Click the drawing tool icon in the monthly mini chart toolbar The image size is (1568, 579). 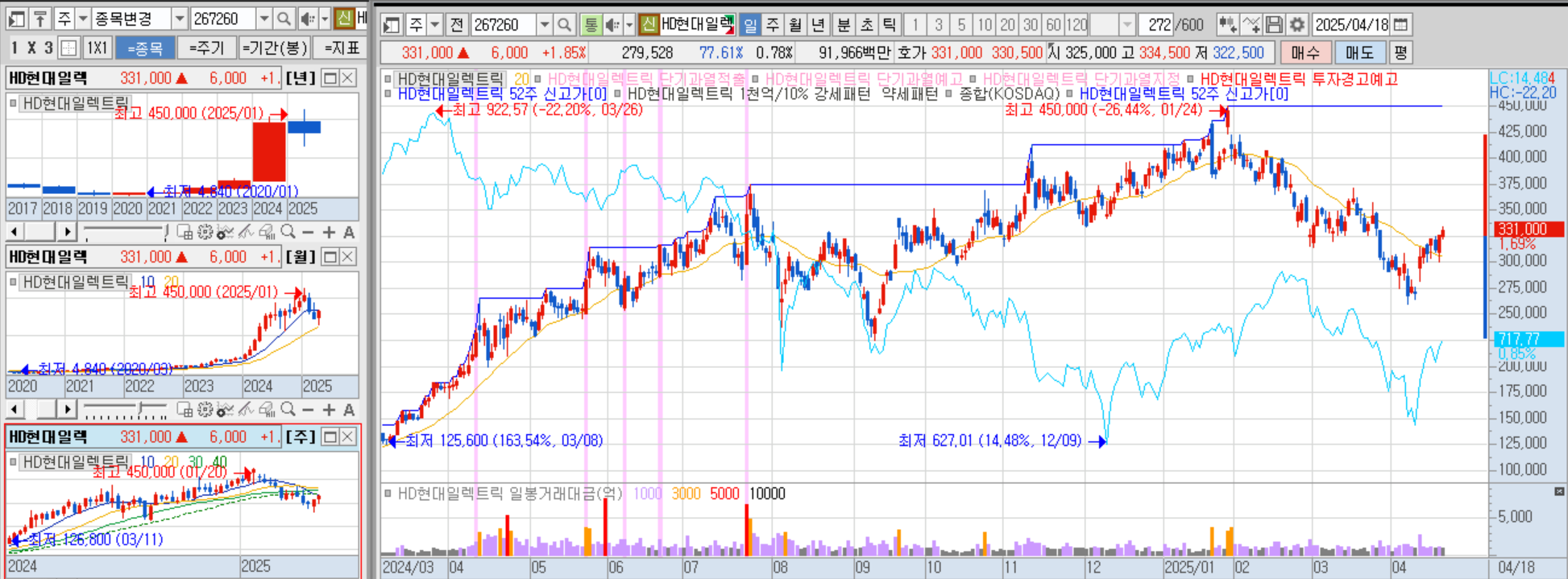(x=246, y=410)
